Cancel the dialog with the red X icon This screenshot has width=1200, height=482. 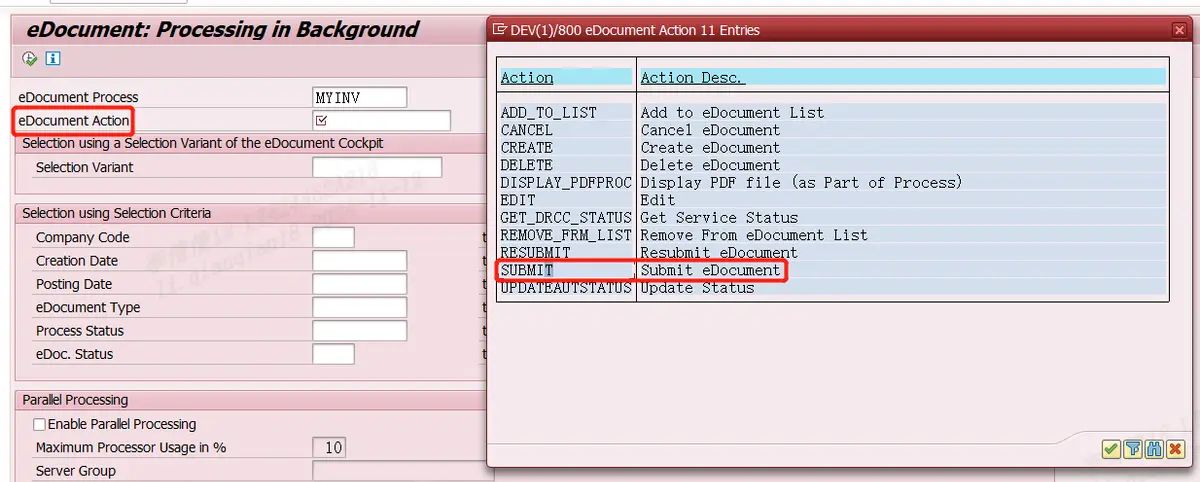1175,450
